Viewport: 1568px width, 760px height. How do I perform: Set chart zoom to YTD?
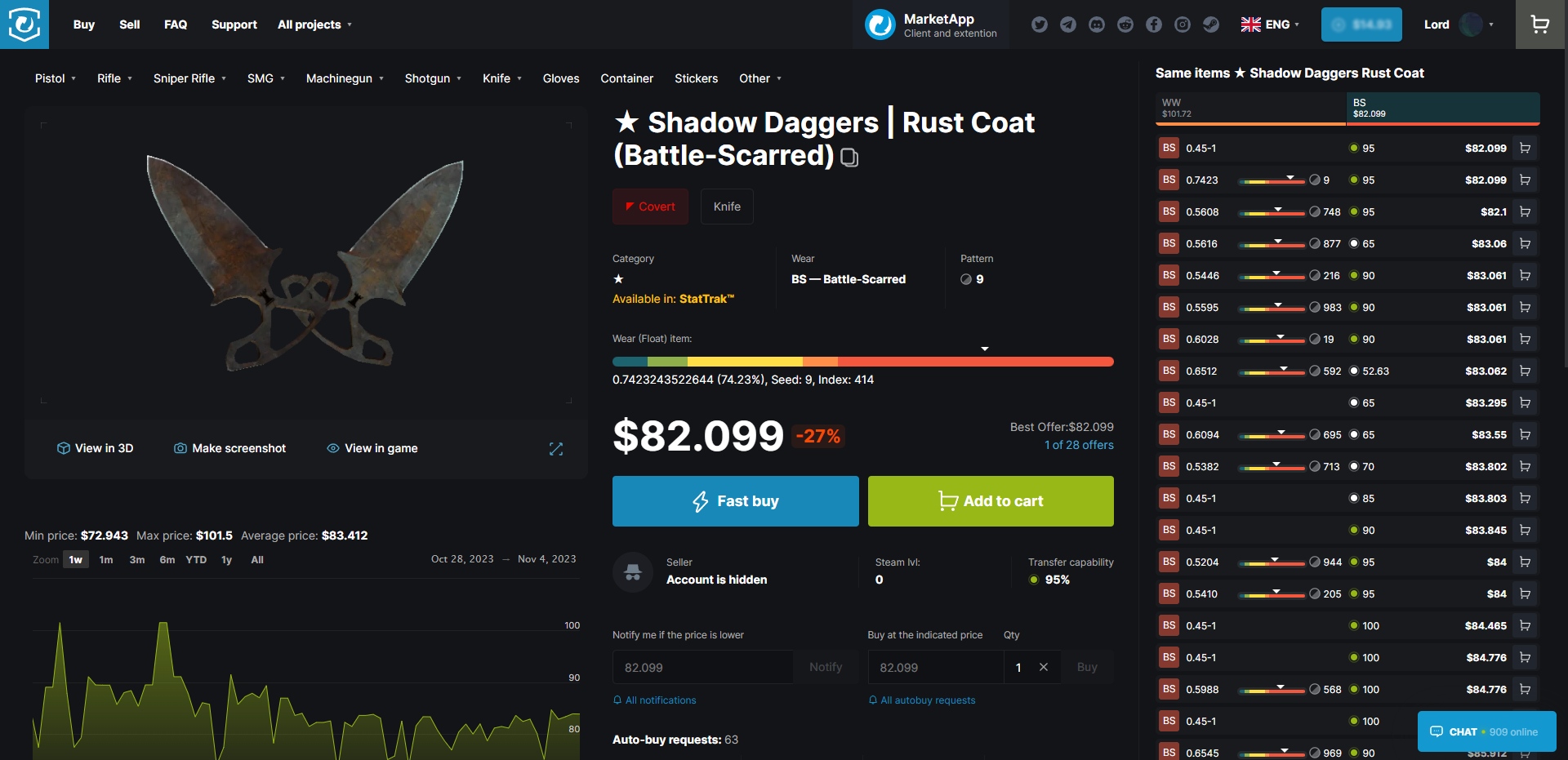196,560
